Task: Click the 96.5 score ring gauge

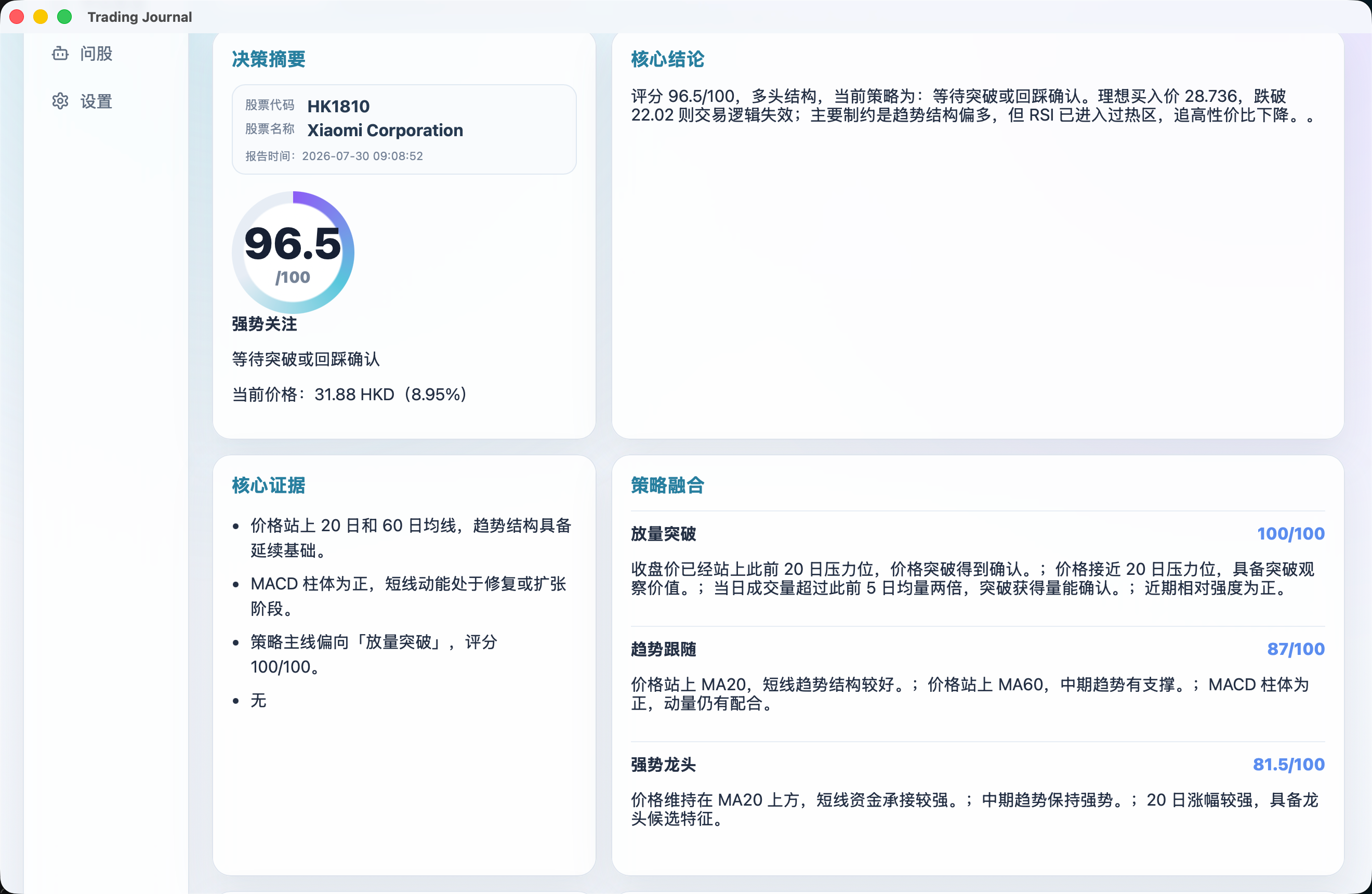Action: tap(293, 253)
